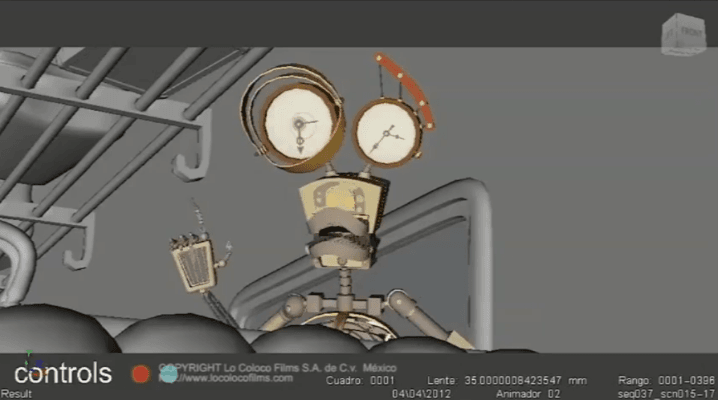This screenshot has width=718, height=400.
Task: Click the 'Result' label in the corner
Action: [16, 394]
